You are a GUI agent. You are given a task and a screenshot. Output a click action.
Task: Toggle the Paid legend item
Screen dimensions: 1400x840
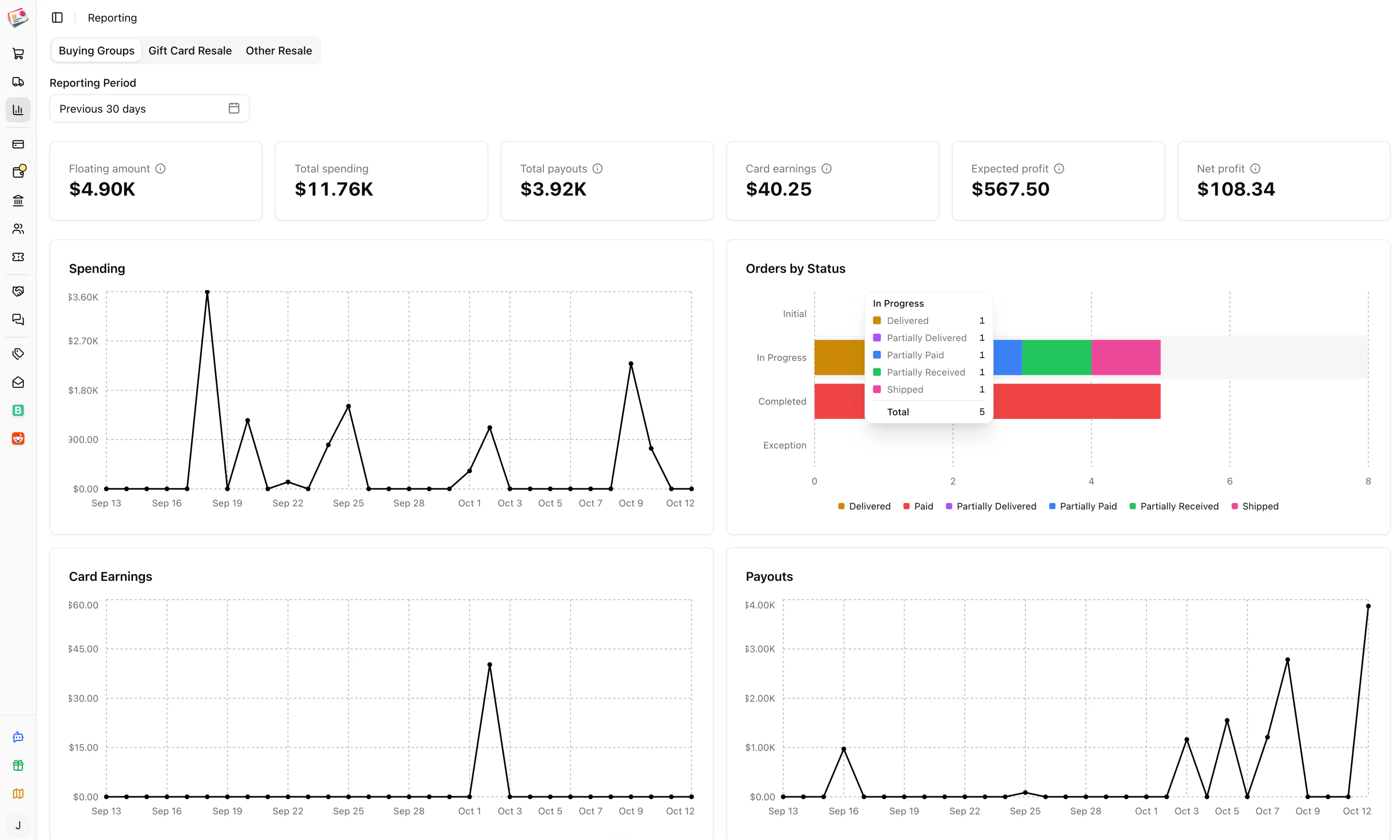[x=919, y=506]
